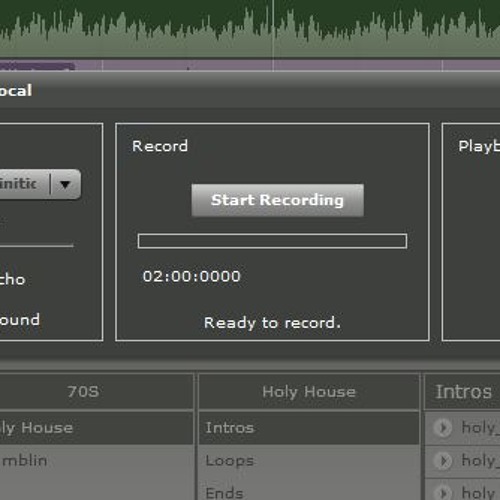
Task: Click the Start Recording button
Action: tap(277, 200)
